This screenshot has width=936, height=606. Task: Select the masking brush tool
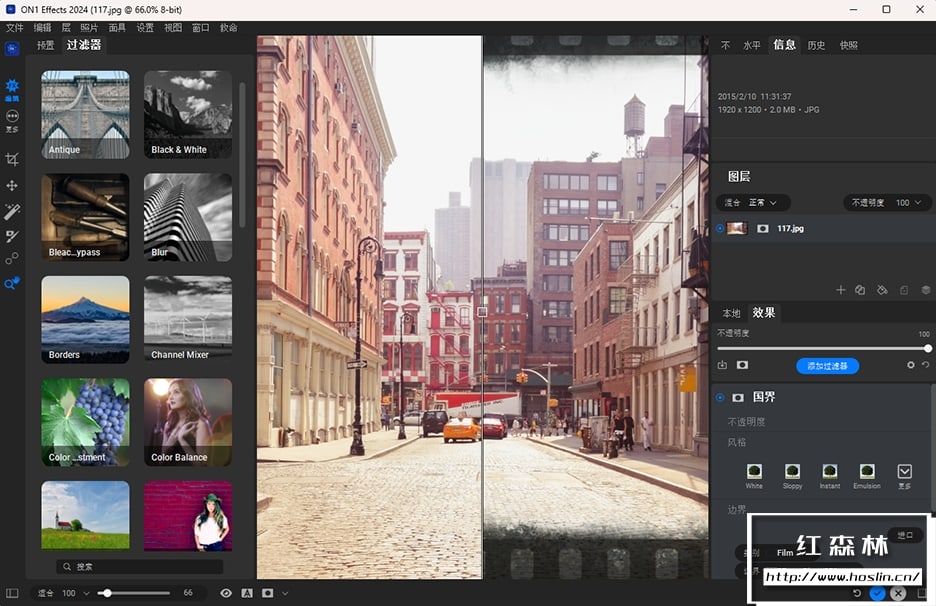pos(12,236)
